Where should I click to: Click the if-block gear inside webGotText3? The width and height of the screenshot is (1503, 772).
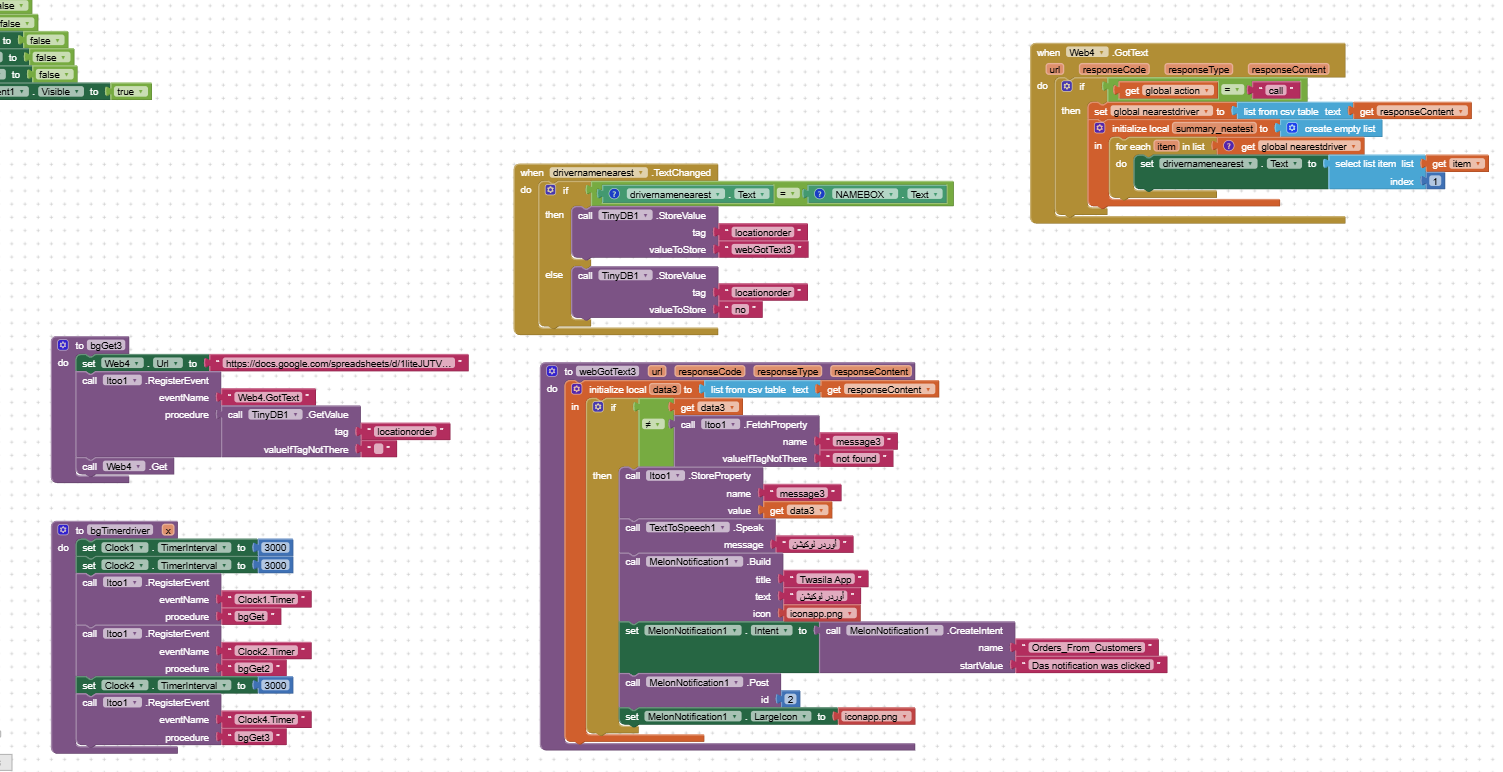coord(598,407)
